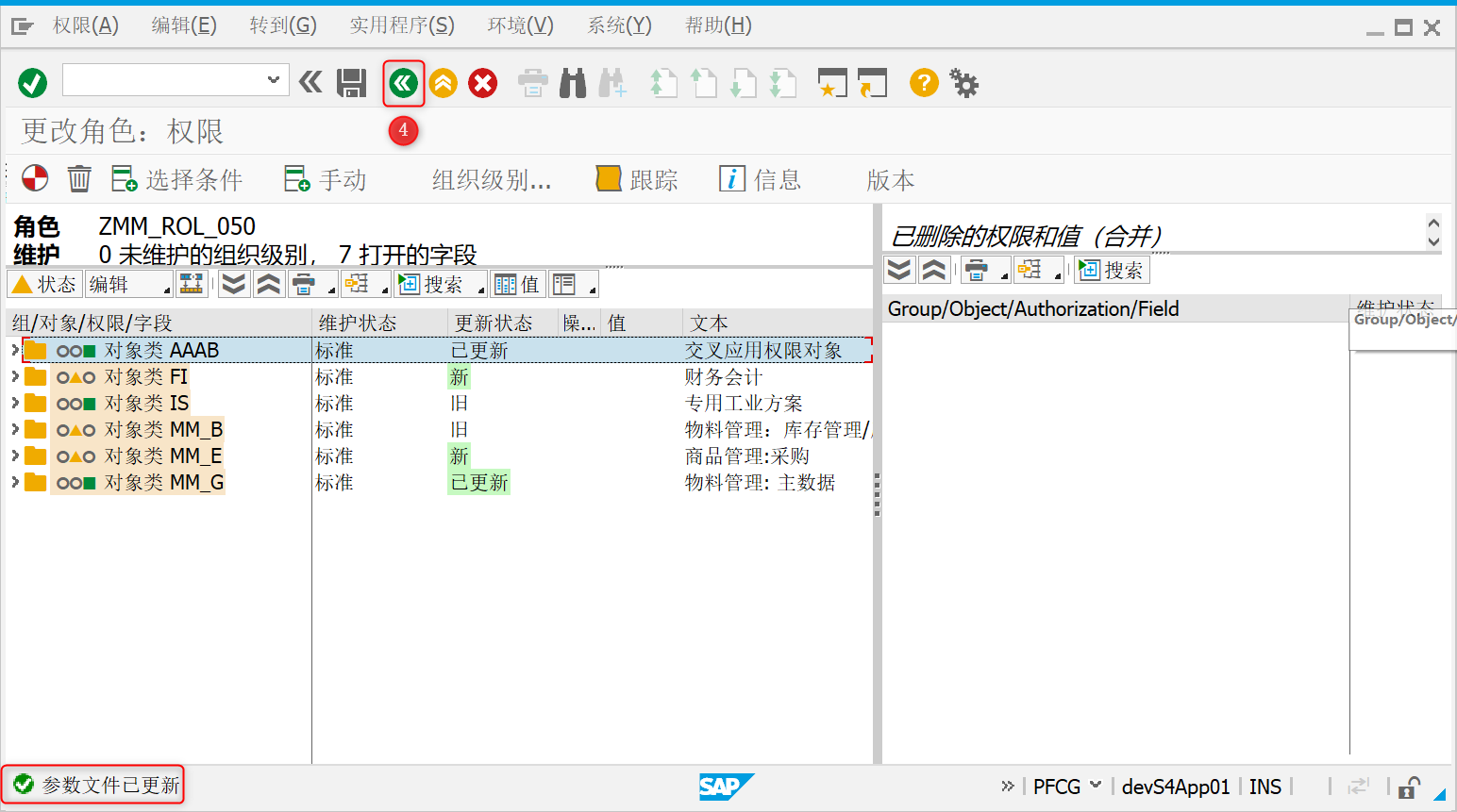Open the 环境(V) menu
The image size is (1457, 812).
point(520,25)
